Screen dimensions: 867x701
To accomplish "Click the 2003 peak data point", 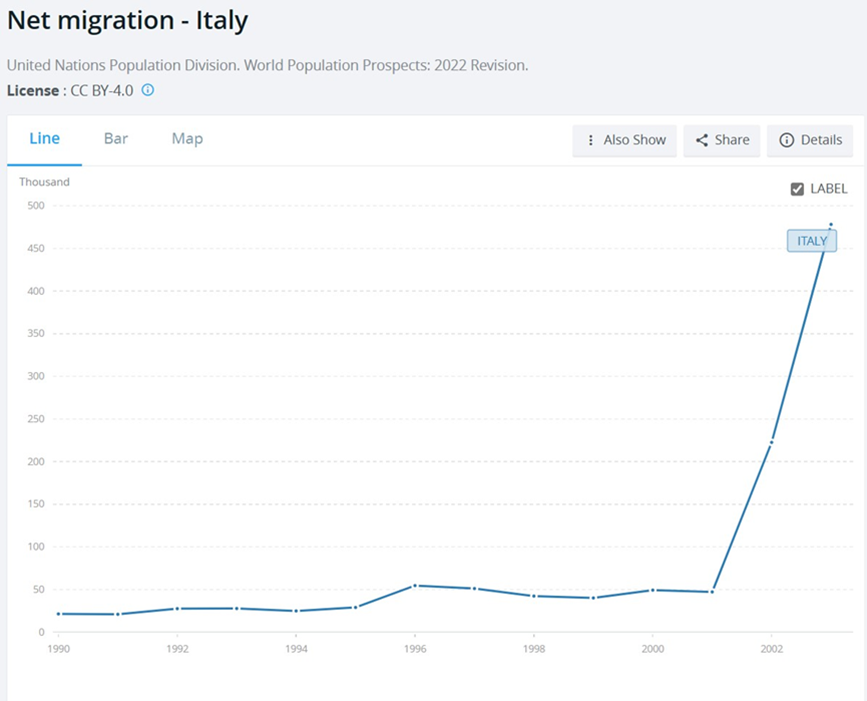I will (x=831, y=225).
